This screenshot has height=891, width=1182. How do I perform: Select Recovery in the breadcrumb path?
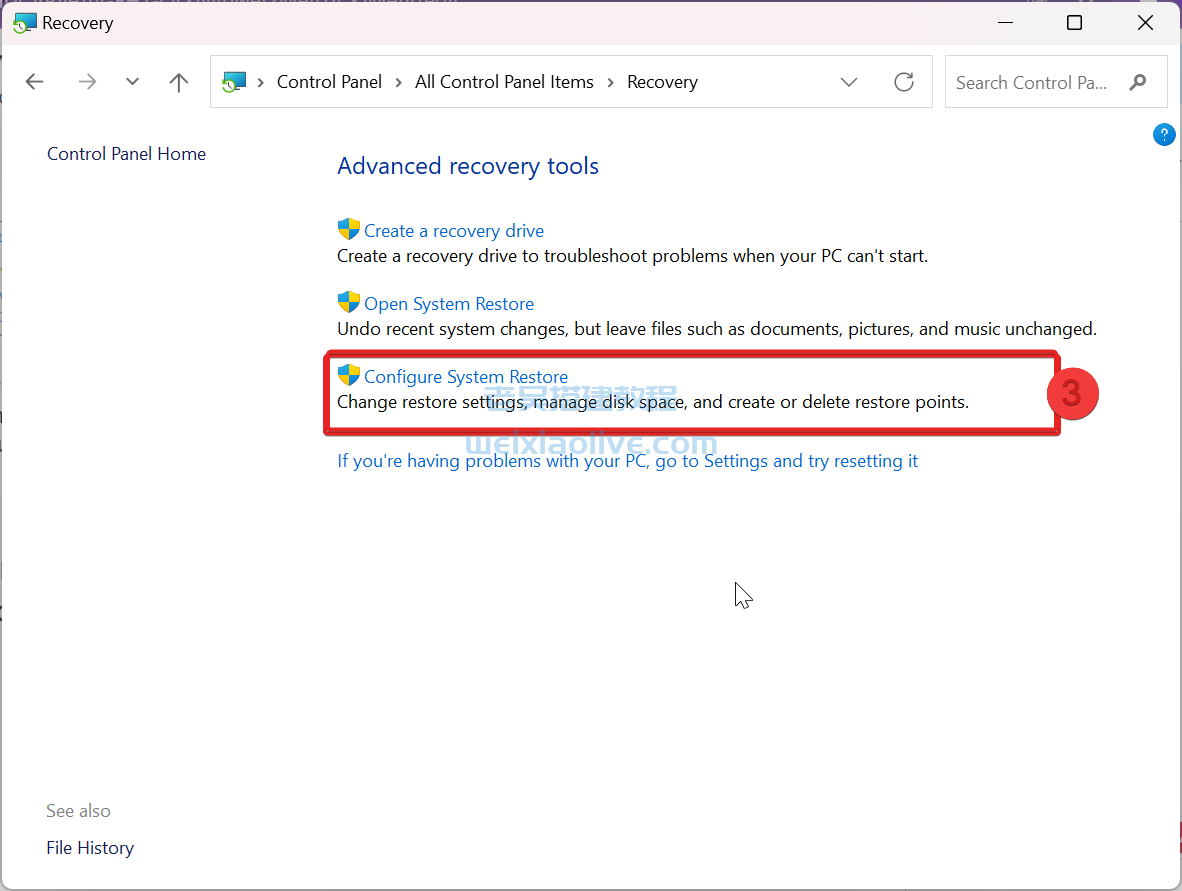[x=662, y=82]
